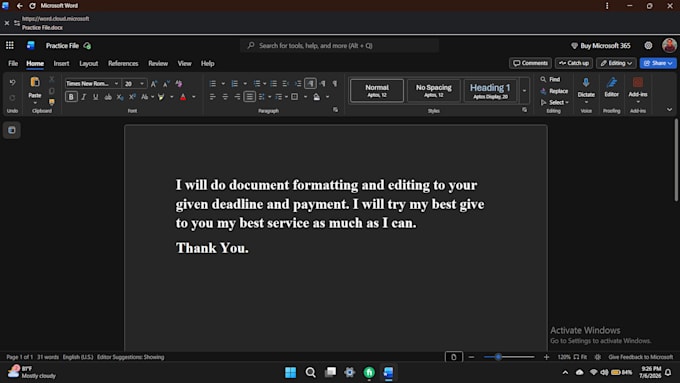Switch to the Insert tab
Image resolution: width=680 pixels, height=383 pixels.
pyautogui.click(x=61, y=63)
